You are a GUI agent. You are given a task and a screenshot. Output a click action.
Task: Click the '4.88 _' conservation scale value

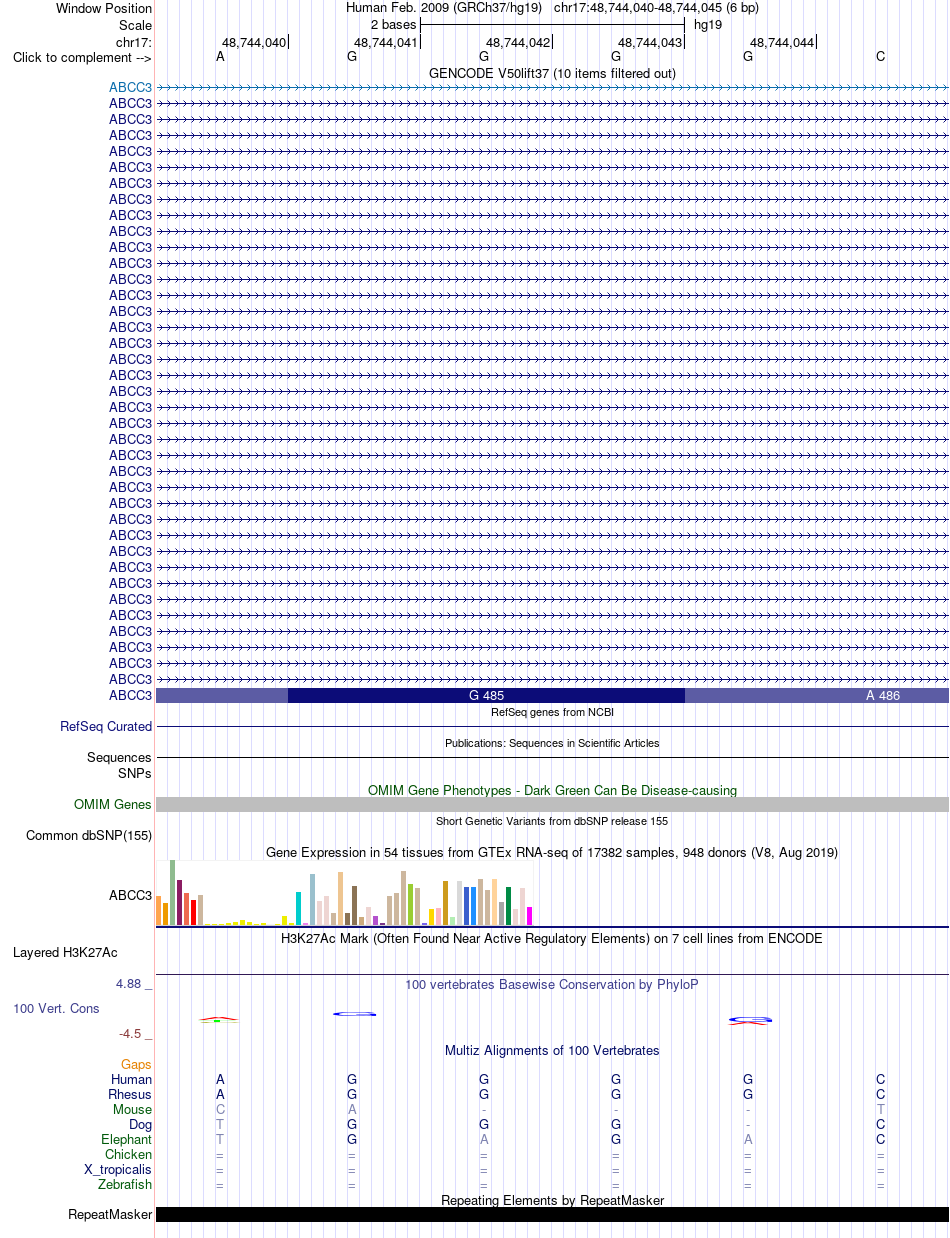pos(134,984)
